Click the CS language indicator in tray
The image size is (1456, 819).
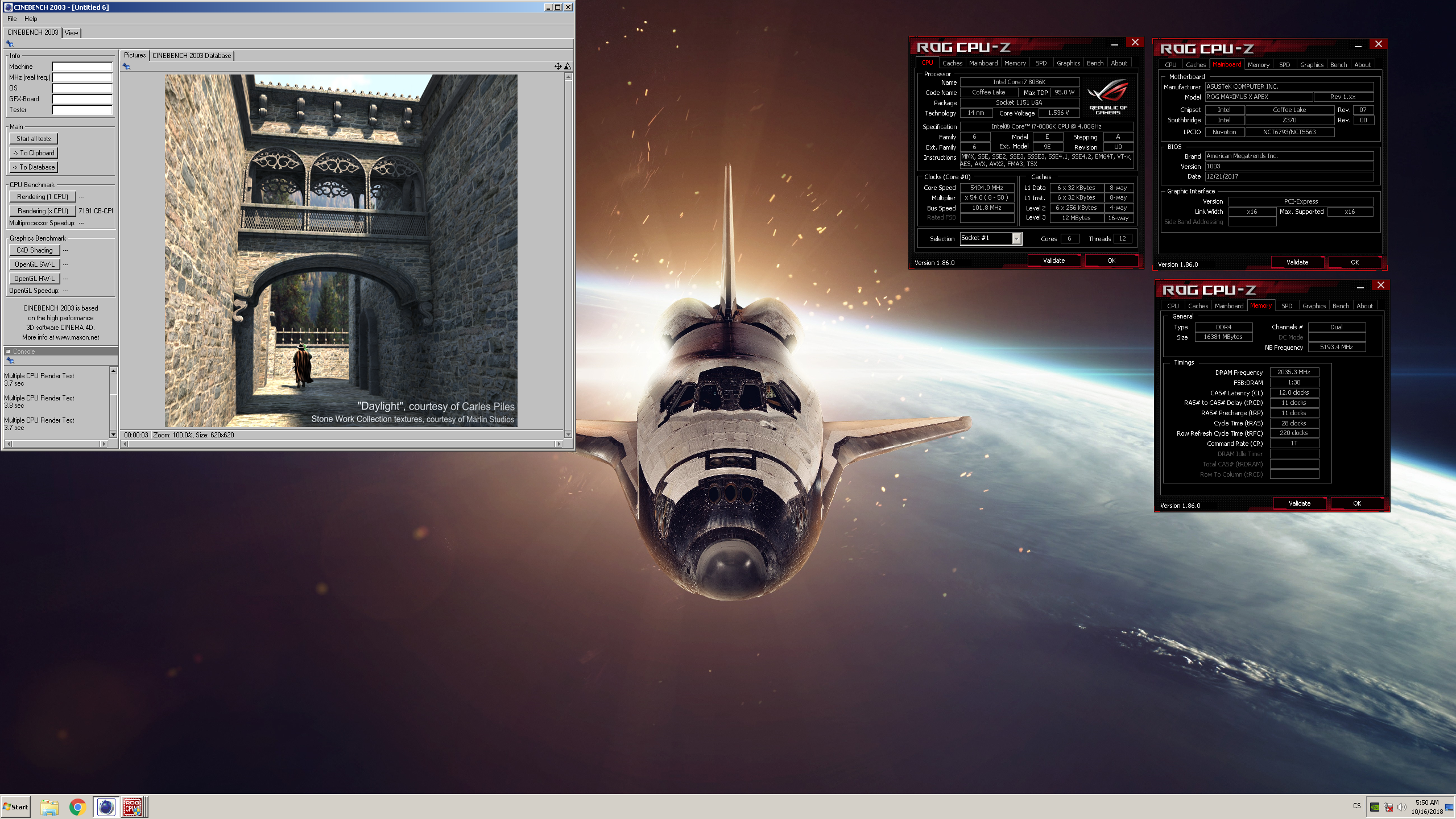pyautogui.click(x=1357, y=806)
